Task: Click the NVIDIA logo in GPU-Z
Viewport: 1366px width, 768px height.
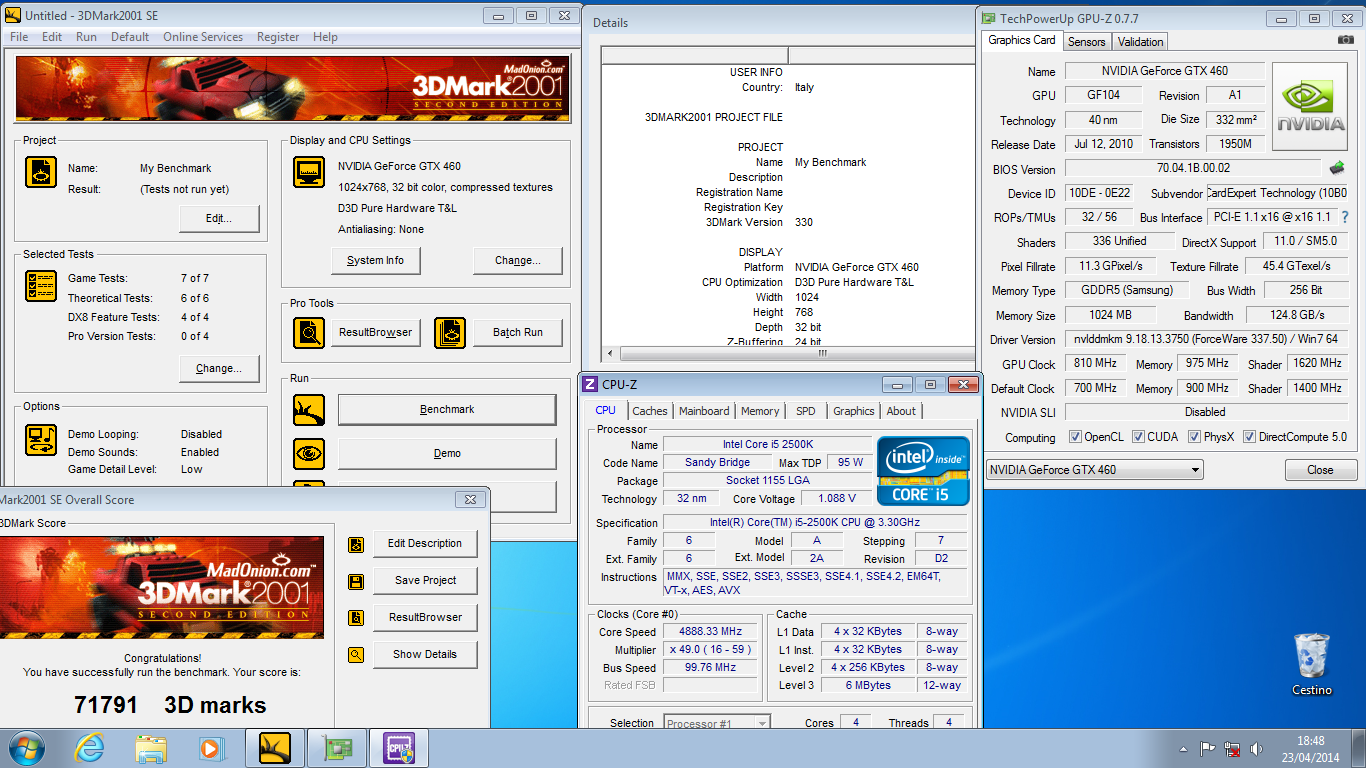Action: tap(1311, 107)
